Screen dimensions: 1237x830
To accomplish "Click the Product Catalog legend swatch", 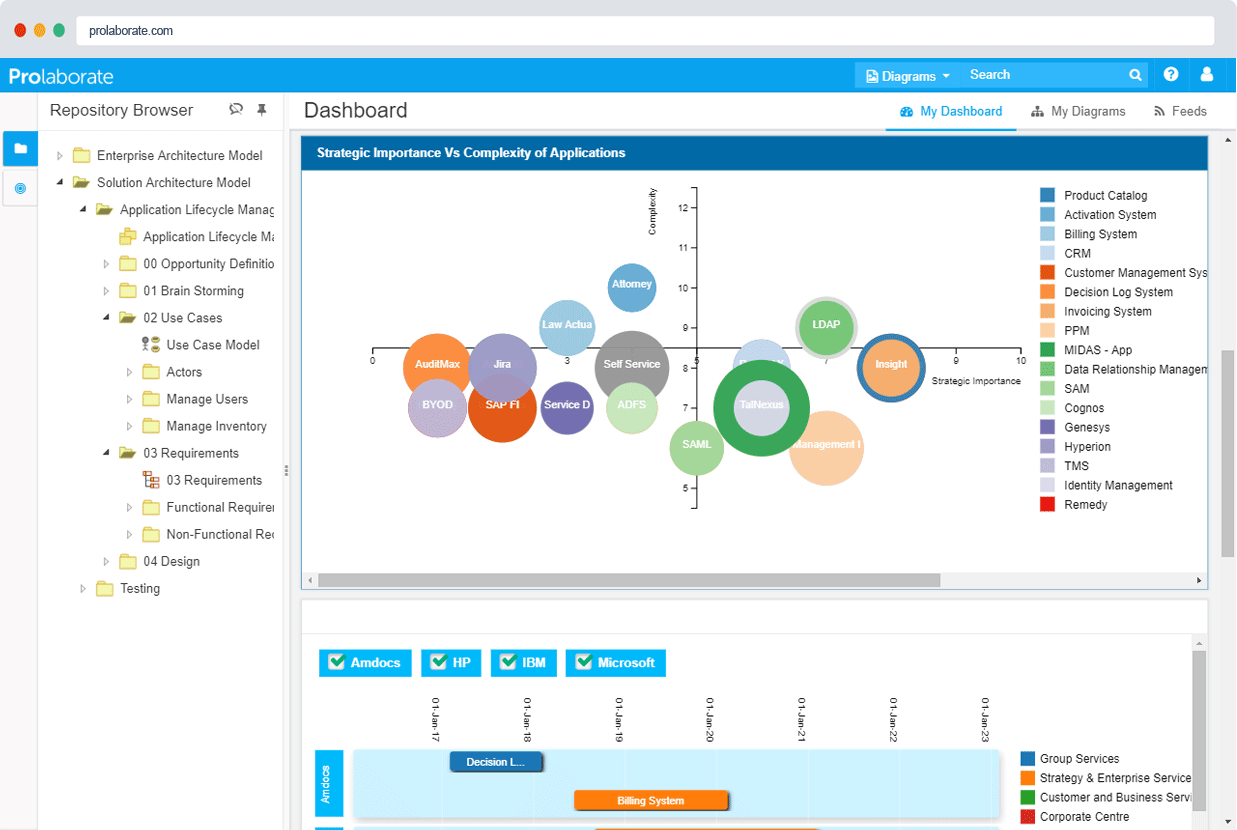I will pyautogui.click(x=1047, y=195).
